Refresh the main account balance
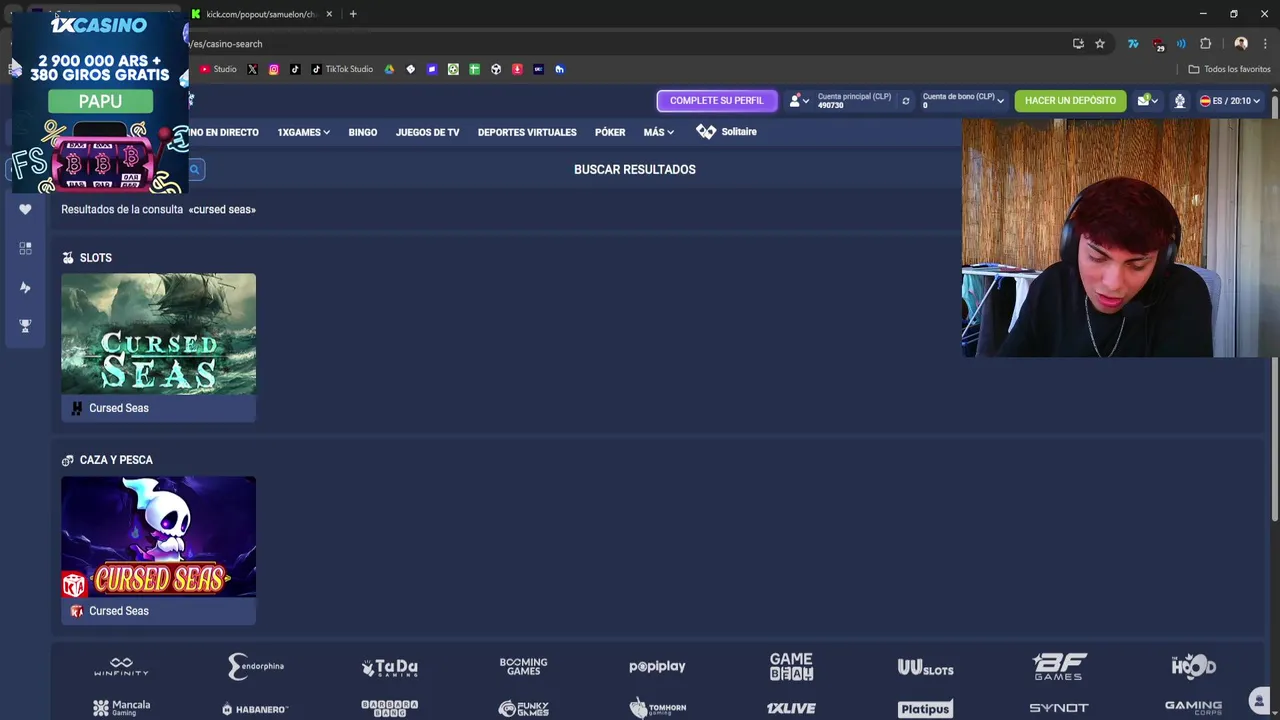Screen dimensions: 1280x720 click(906, 101)
